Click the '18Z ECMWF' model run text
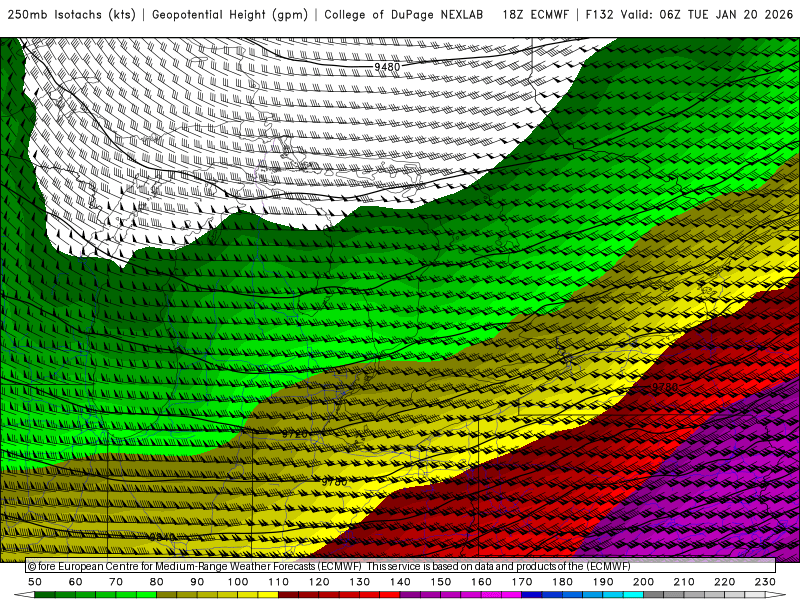 pyautogui.click(x=535, y=15)
